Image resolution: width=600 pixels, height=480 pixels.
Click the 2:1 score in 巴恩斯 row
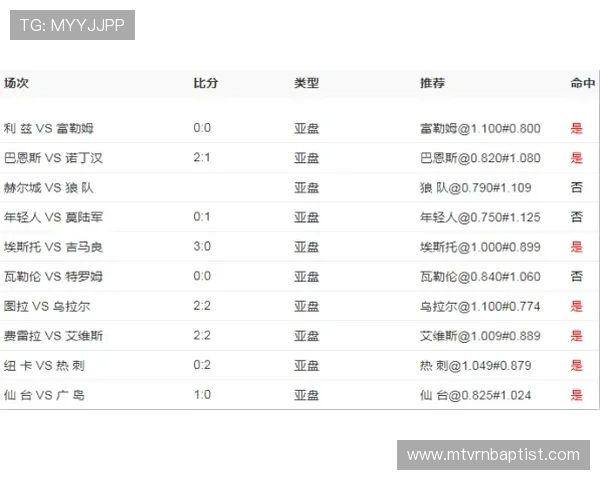coord(202,157)
